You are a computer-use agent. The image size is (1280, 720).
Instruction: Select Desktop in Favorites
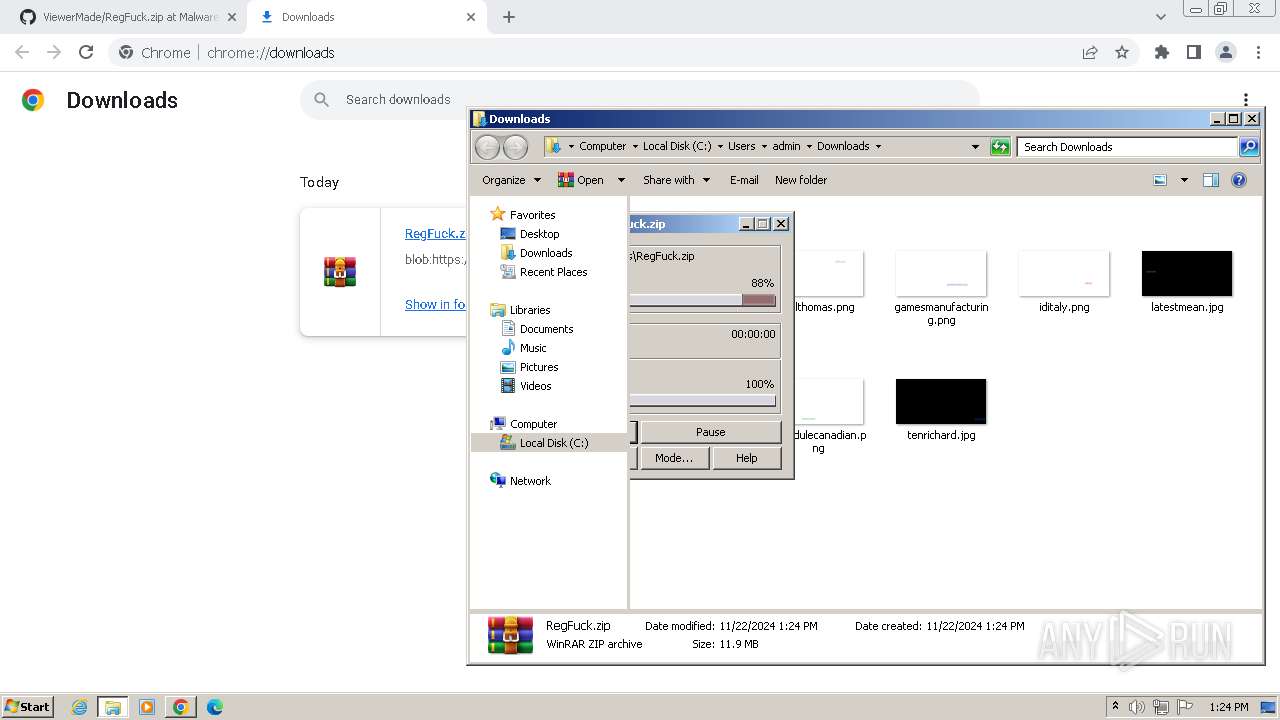coord(539,234)
